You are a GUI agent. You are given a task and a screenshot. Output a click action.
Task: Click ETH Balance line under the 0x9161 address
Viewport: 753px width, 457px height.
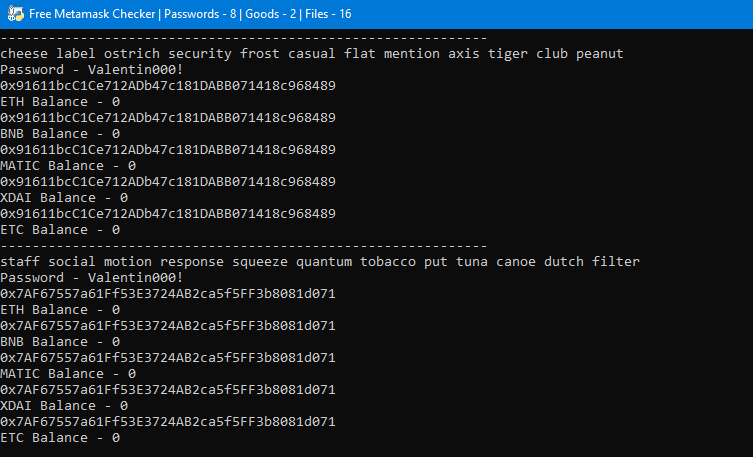60,102
